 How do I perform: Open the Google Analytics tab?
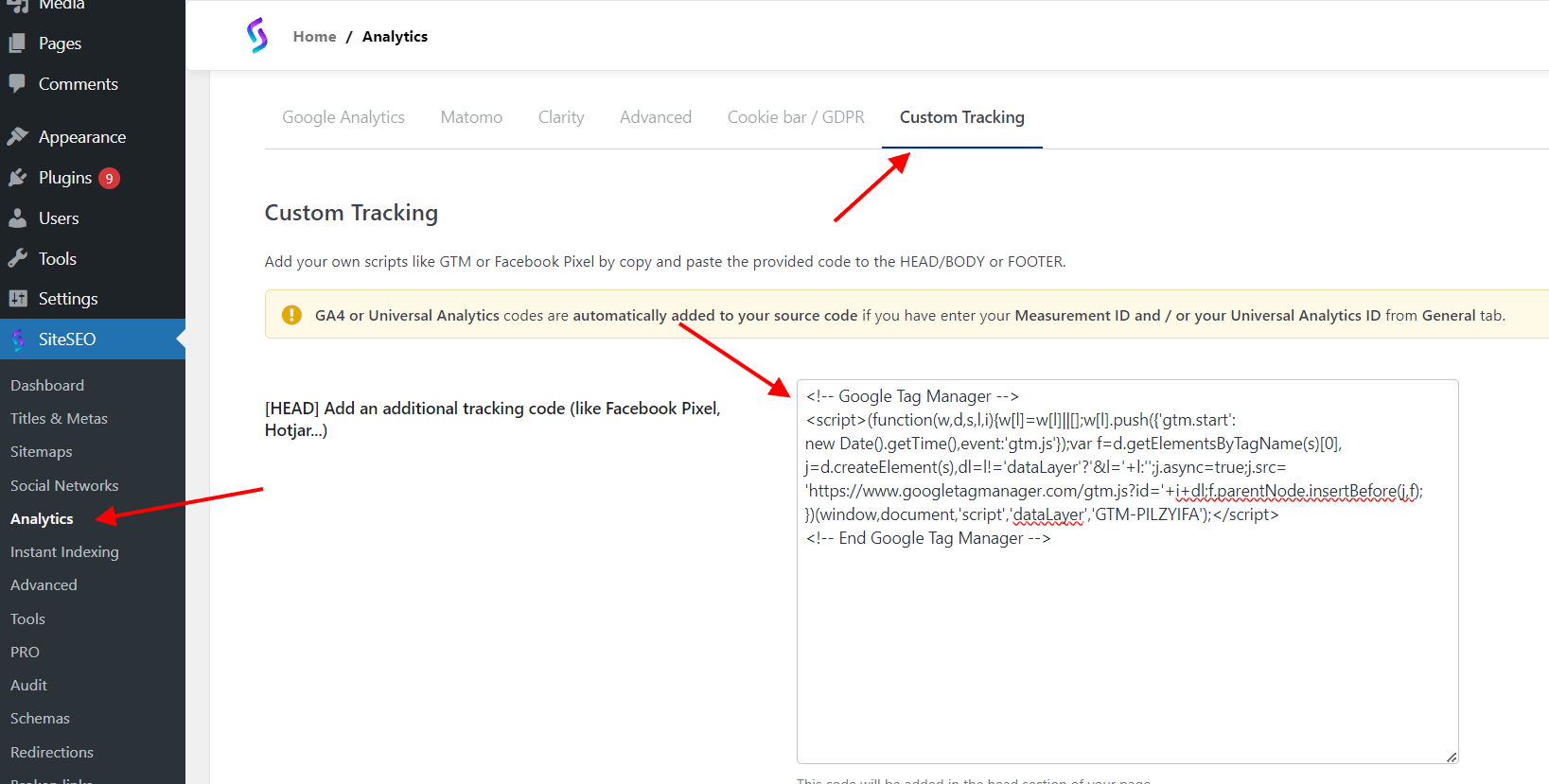[x=343, y=117]
